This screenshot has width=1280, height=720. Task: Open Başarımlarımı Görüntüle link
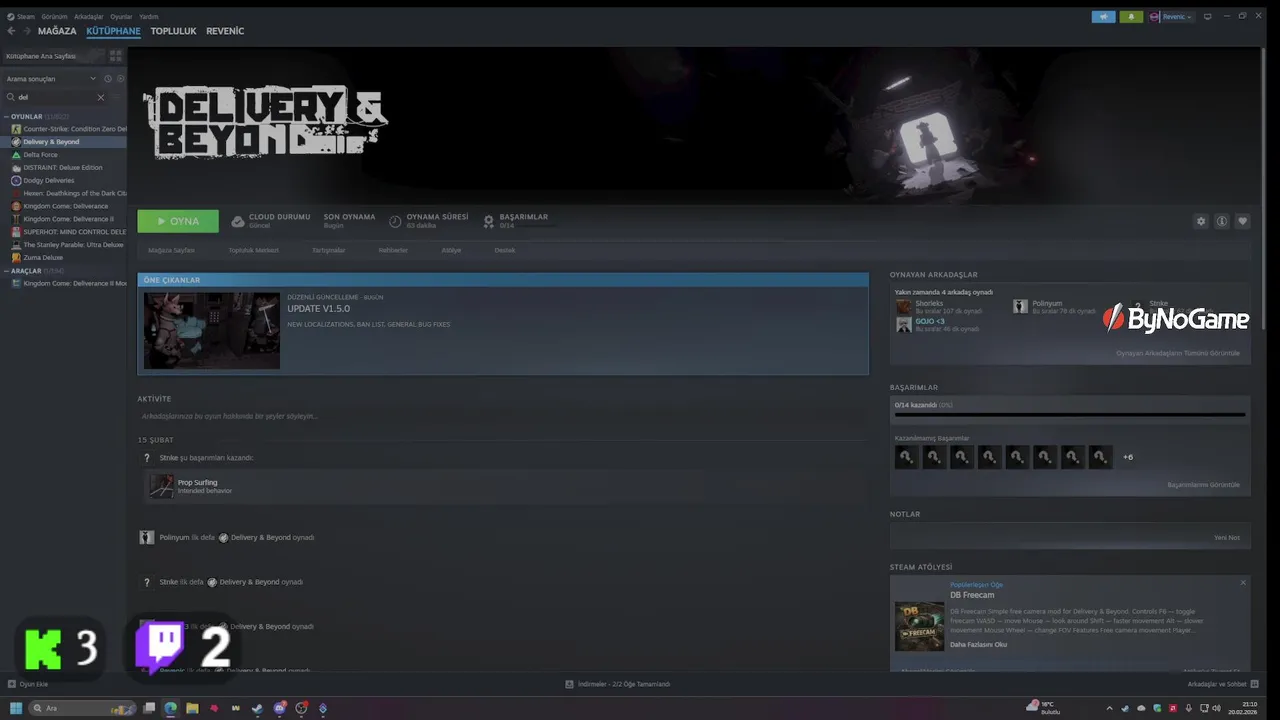tap(1203, 485)
